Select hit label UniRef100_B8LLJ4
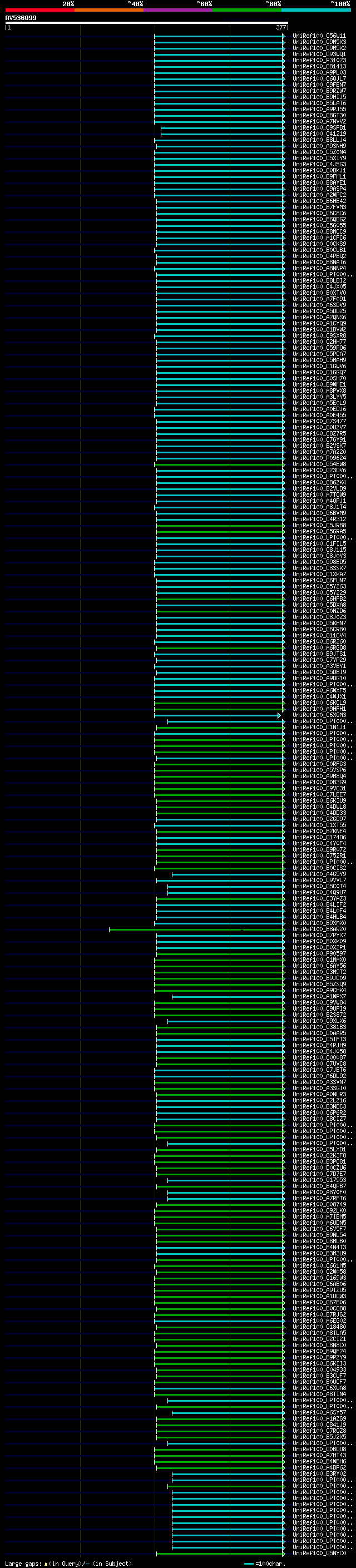356x1568 pixels. coord(319,140)
